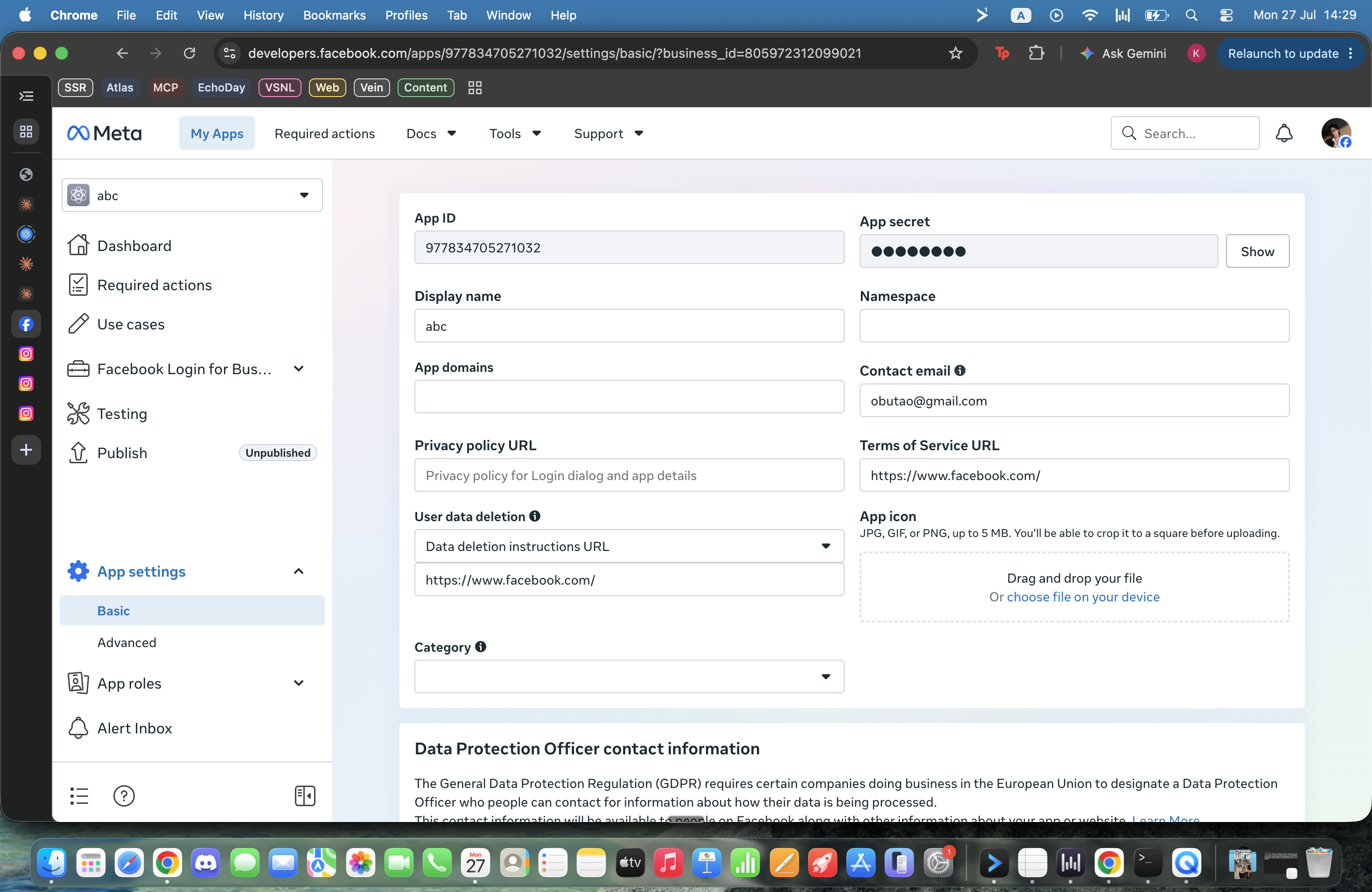Open the EchoDay tab group
This screenshot has width=1372, height=892.
click(x=221, y=88)
